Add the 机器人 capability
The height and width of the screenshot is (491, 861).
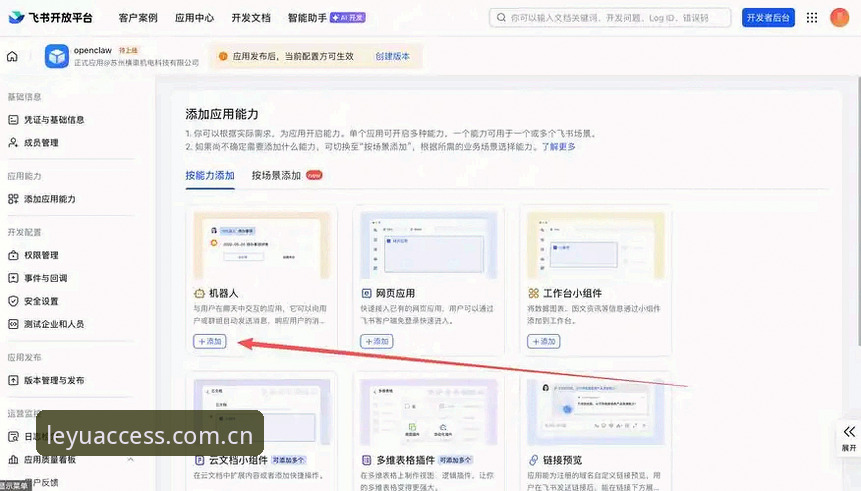point(210,341)
